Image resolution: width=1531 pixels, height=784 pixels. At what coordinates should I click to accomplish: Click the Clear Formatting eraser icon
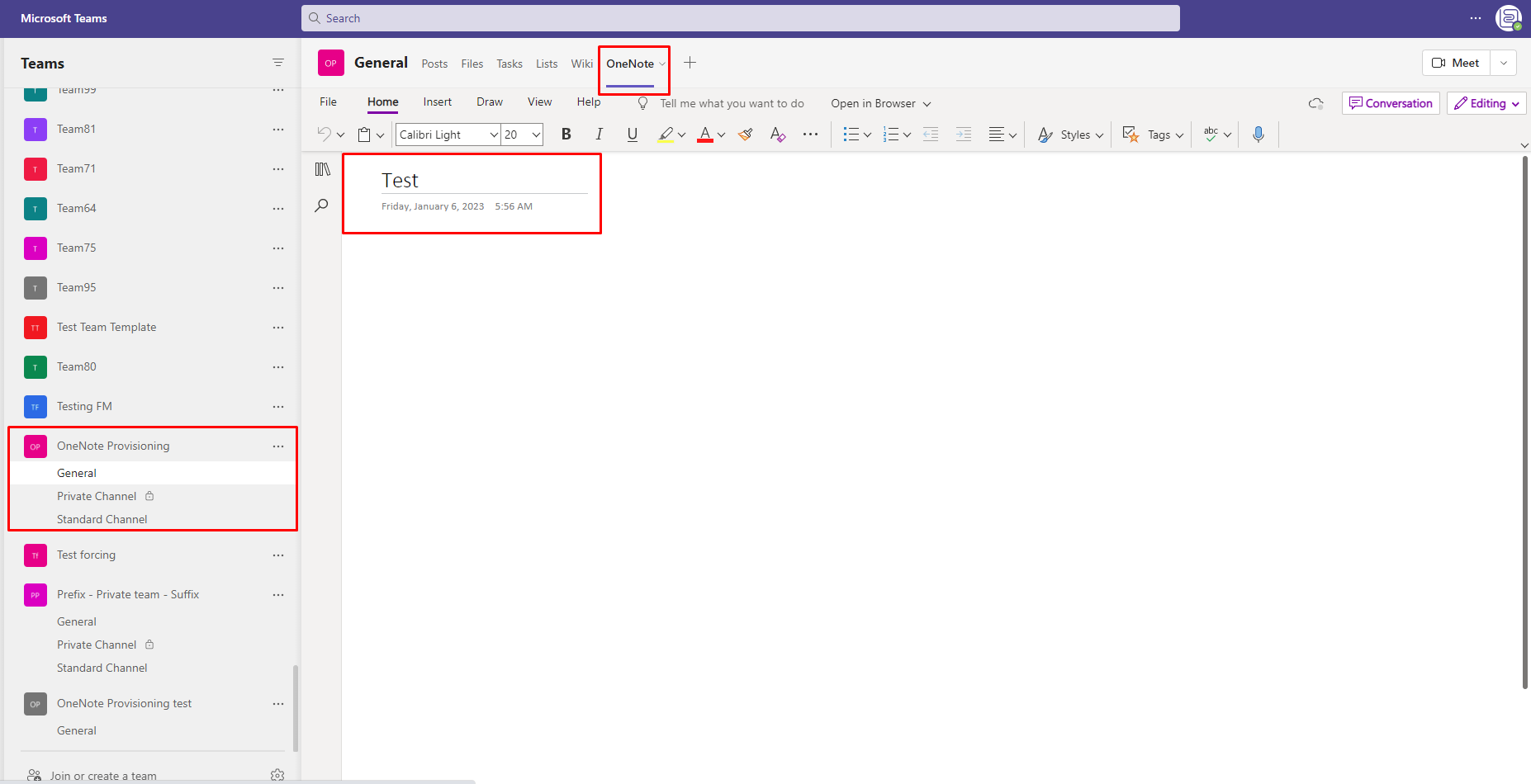coord(778,135)
